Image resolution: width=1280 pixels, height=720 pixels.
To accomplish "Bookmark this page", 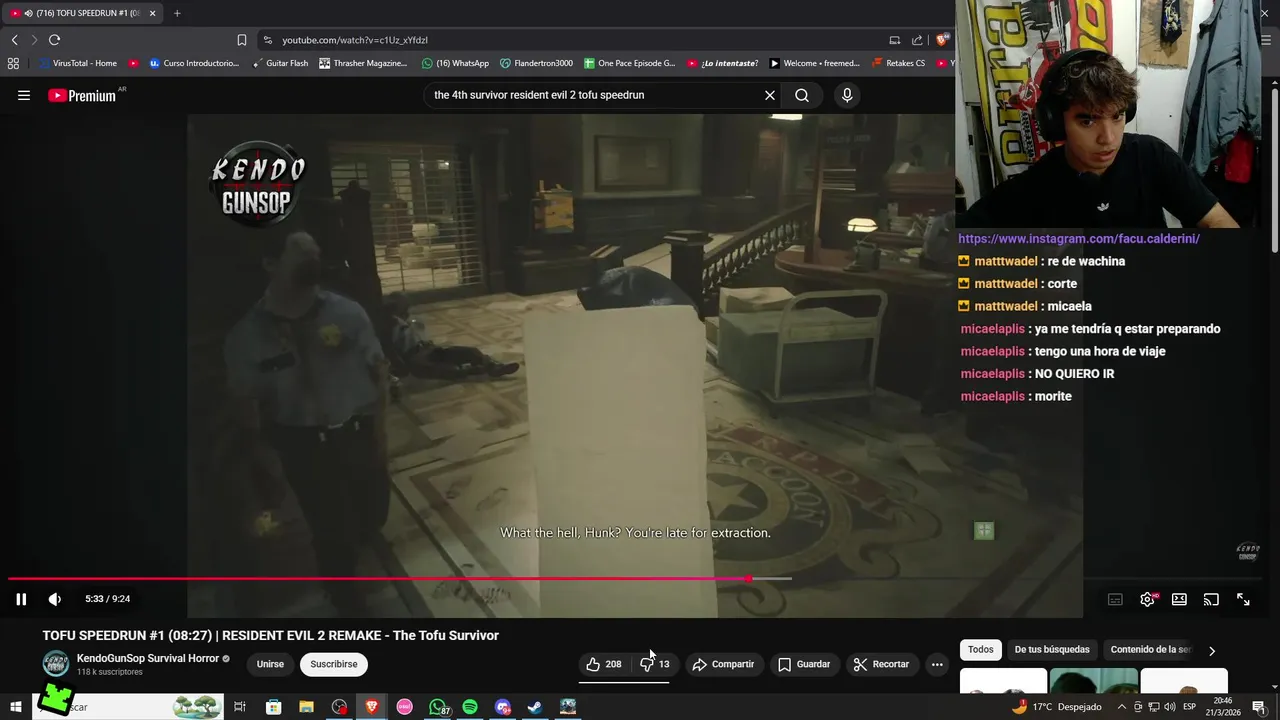I will [x=242, y=40].
